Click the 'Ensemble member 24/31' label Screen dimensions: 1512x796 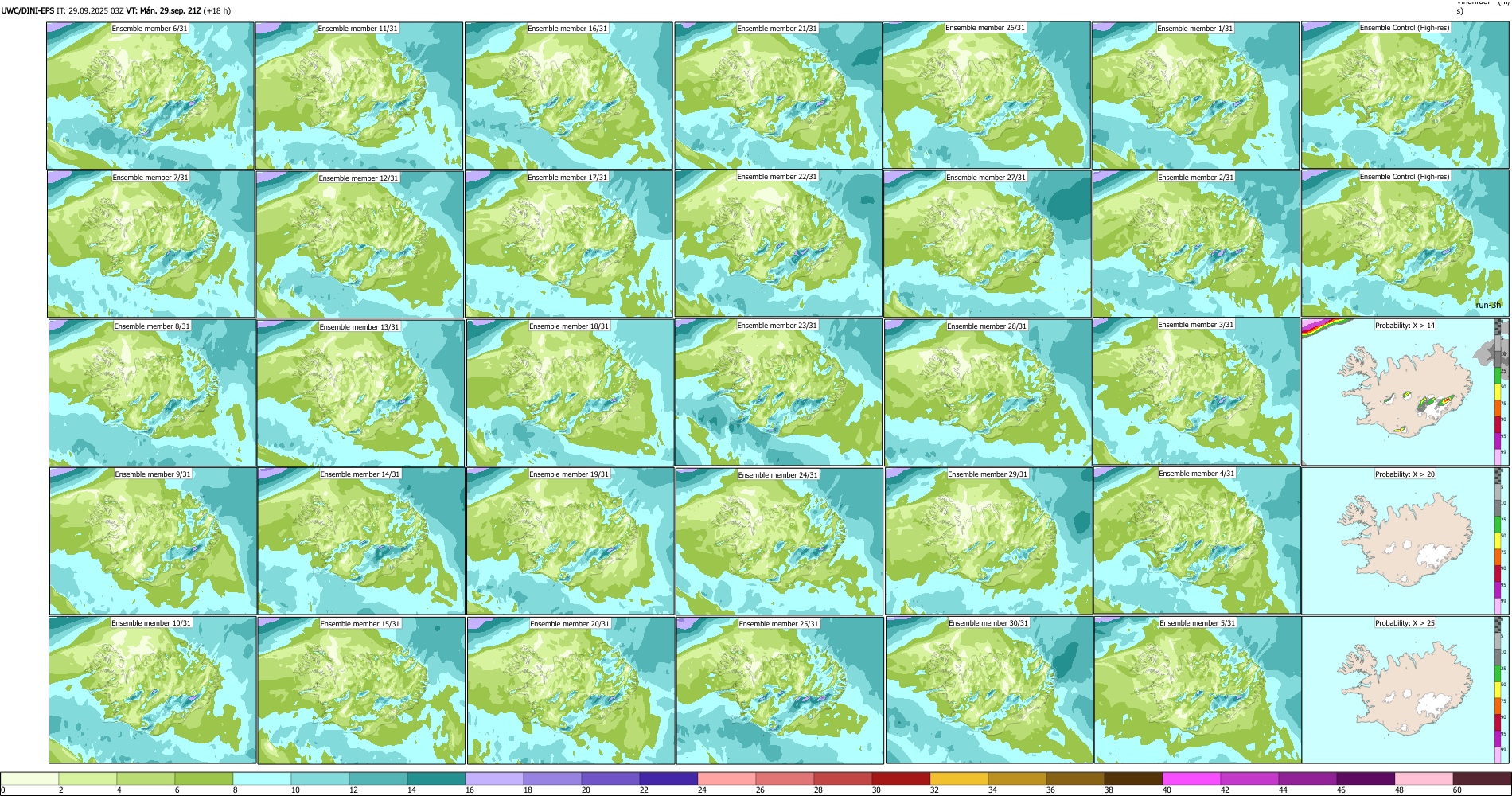click(x=778, y=475)
